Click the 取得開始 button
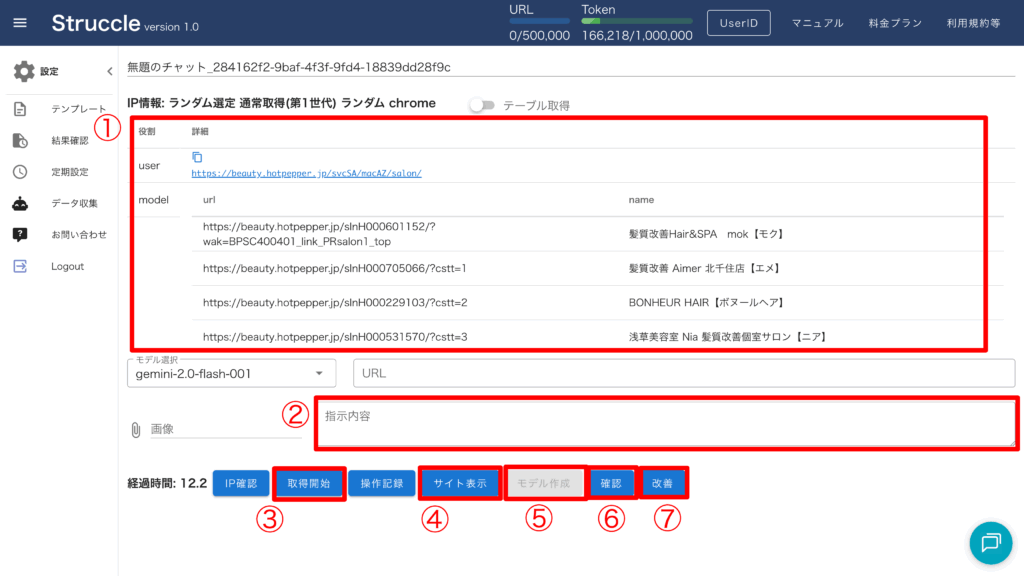 [x=309, y=484]
